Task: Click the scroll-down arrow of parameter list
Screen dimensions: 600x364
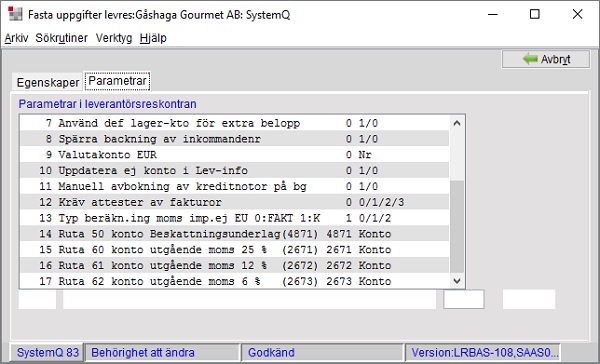Action: 457,281
